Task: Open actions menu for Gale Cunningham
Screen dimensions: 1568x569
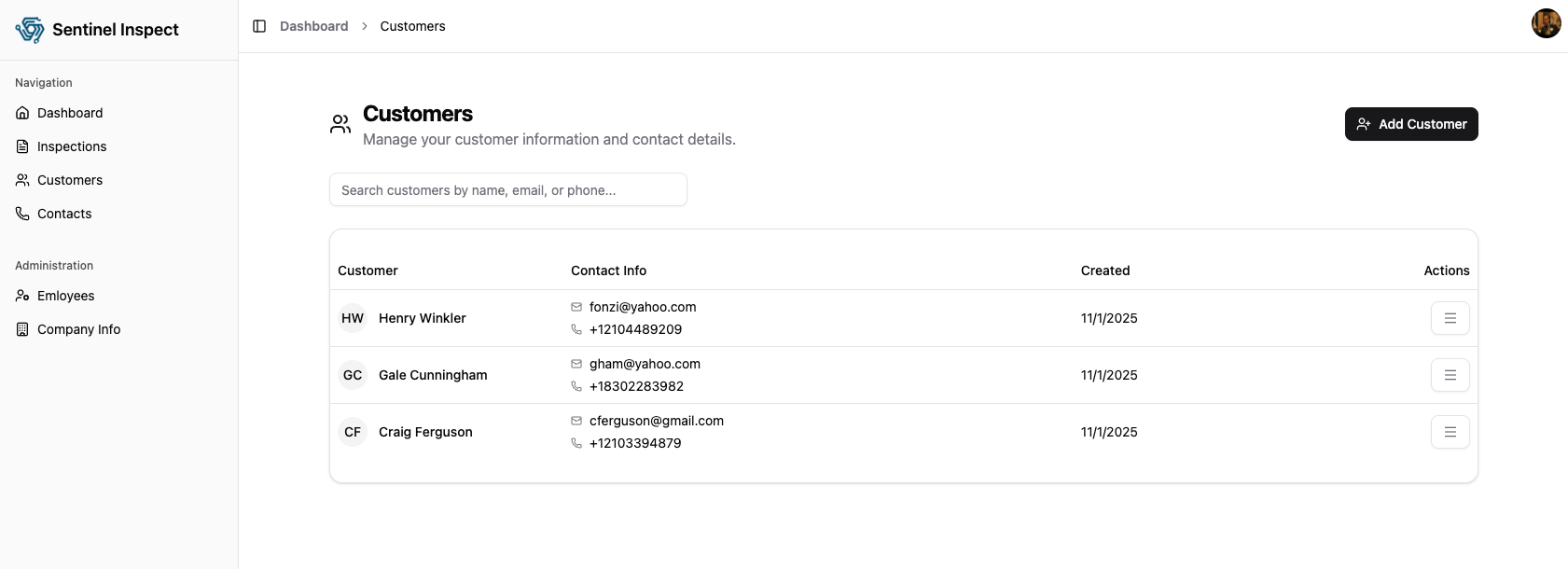Action: (1450, 375)
